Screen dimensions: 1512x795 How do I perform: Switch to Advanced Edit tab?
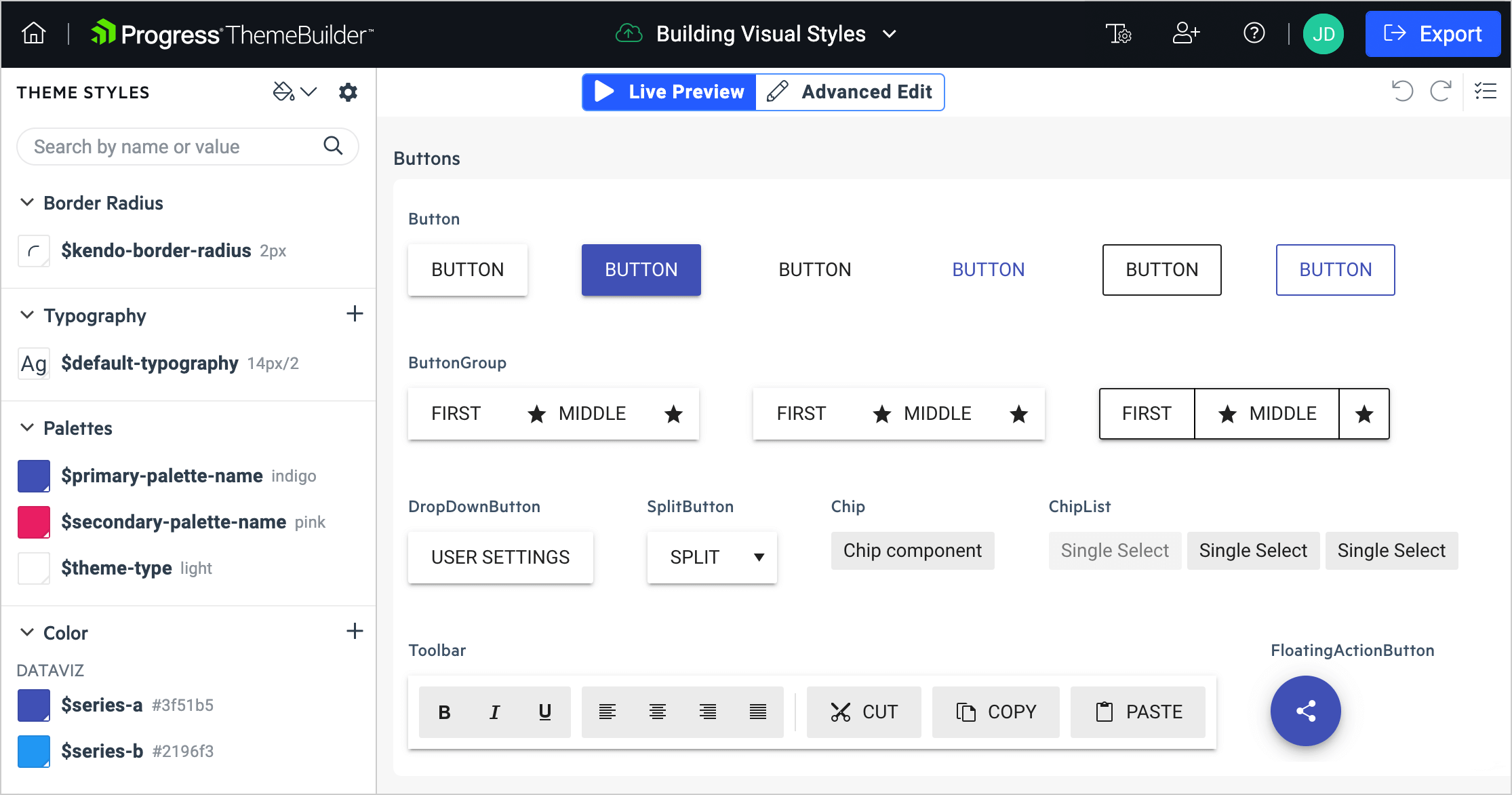click(850, 92)
